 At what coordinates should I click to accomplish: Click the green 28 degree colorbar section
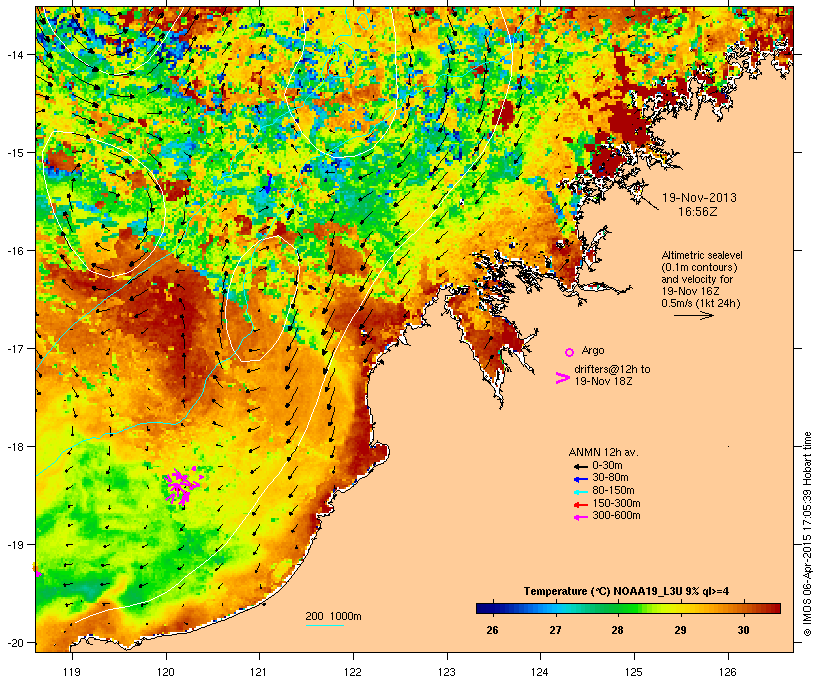coord(618,608)
